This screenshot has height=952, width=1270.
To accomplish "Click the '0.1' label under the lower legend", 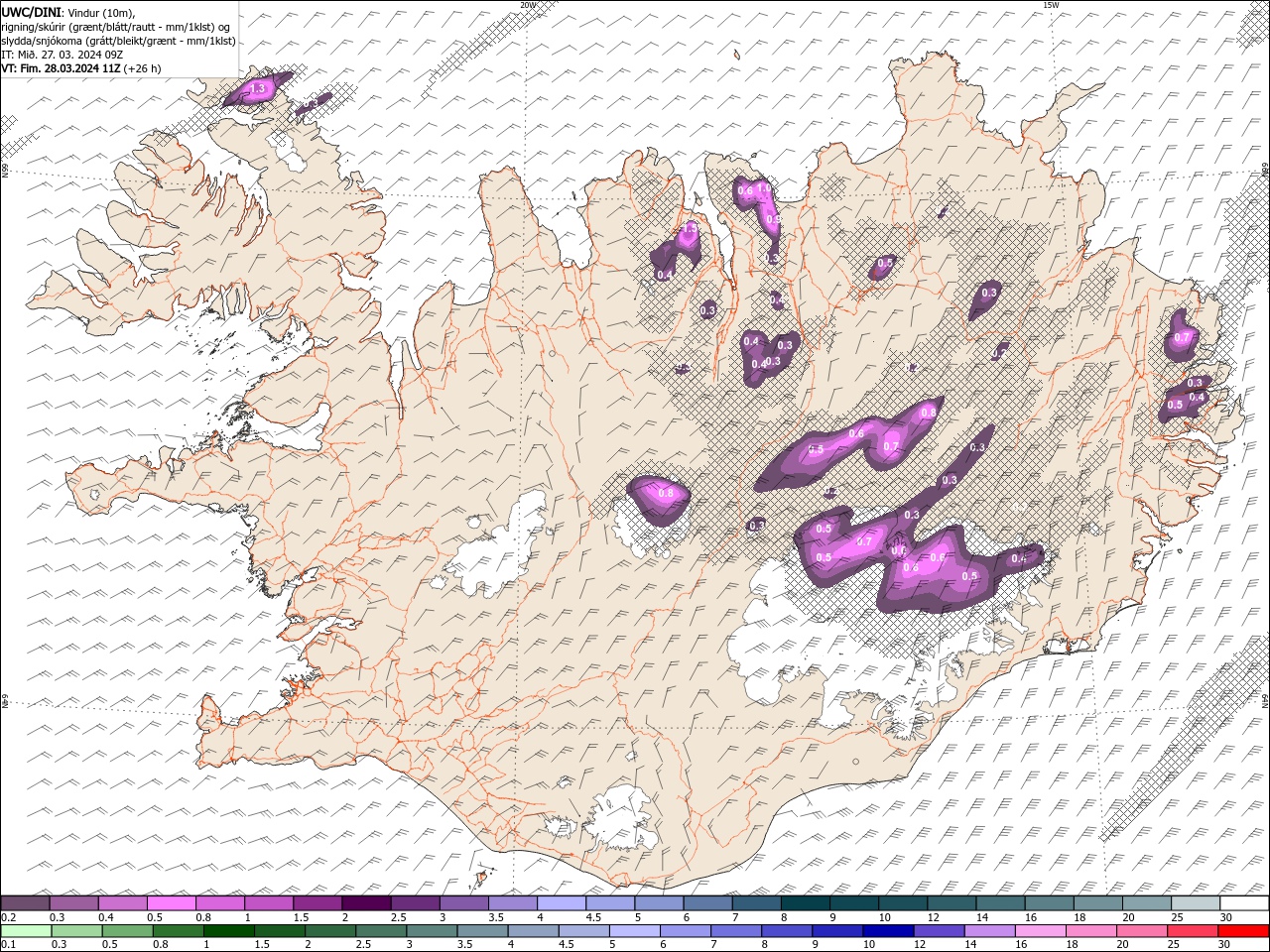I will tap(9, 945).
